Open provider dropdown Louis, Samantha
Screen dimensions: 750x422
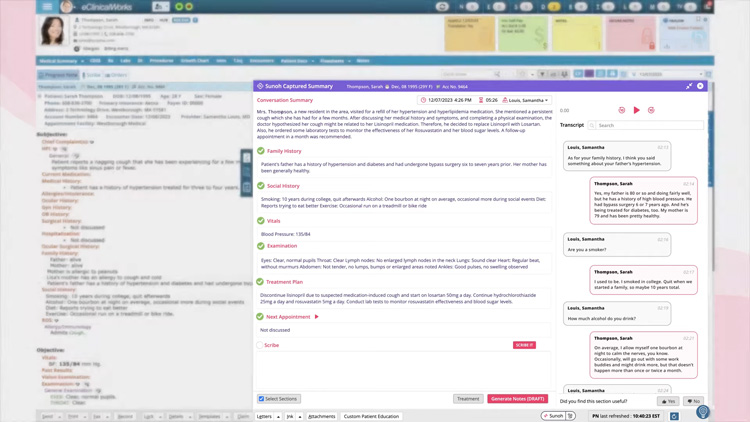coord(525,100)
